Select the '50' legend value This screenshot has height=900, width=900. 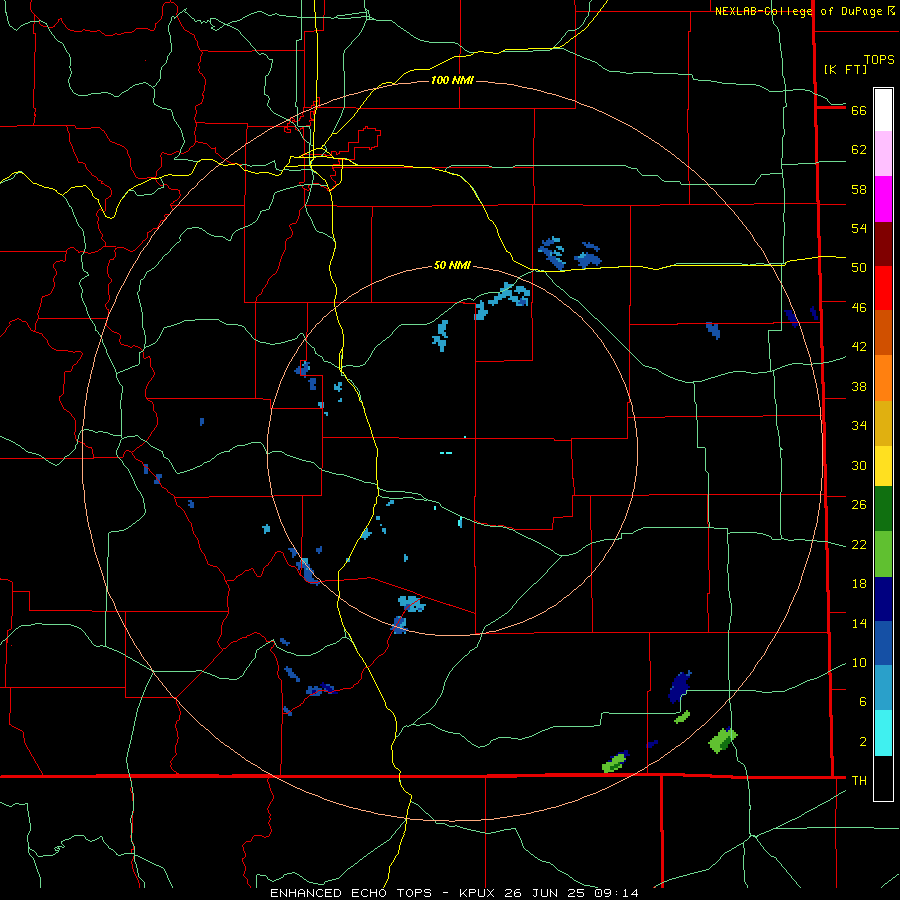pyautogui.click(x=859, y=268)
